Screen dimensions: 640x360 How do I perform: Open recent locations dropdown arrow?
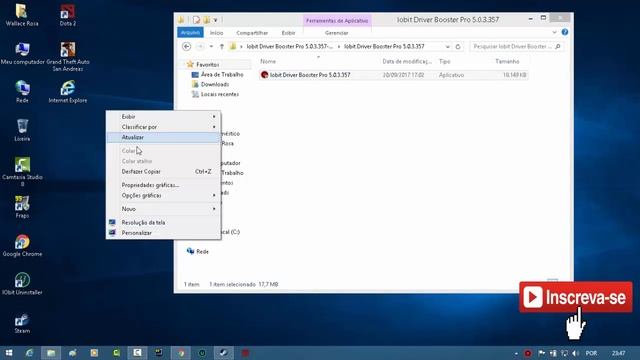pos(211,47)
